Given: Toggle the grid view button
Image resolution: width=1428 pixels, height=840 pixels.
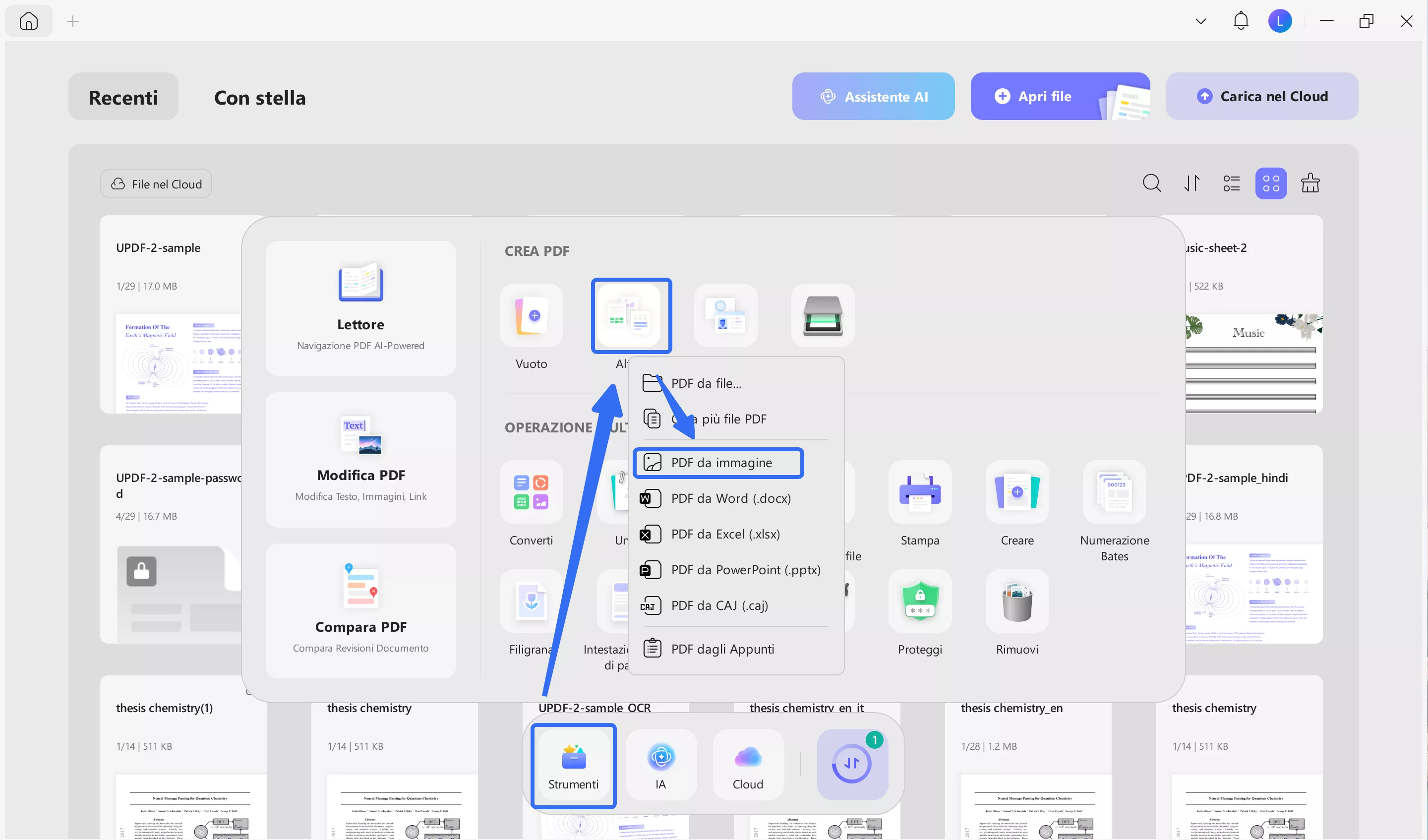Looking at the screenshot, I should (1271, 183).
